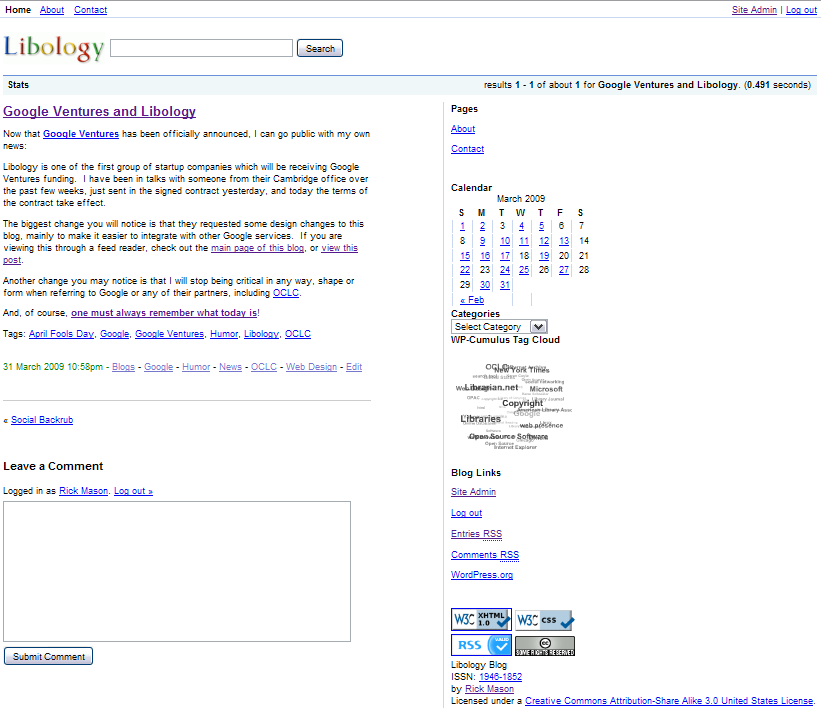Open Contact in the top navigation bar
This screenshot has width=821, height=713.
[x=91, y=9]
